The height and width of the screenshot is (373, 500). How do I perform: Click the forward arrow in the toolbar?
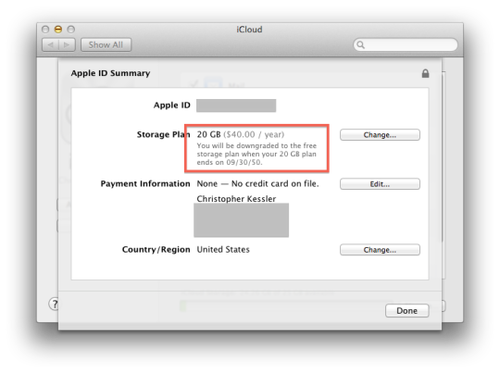point(67,45)
